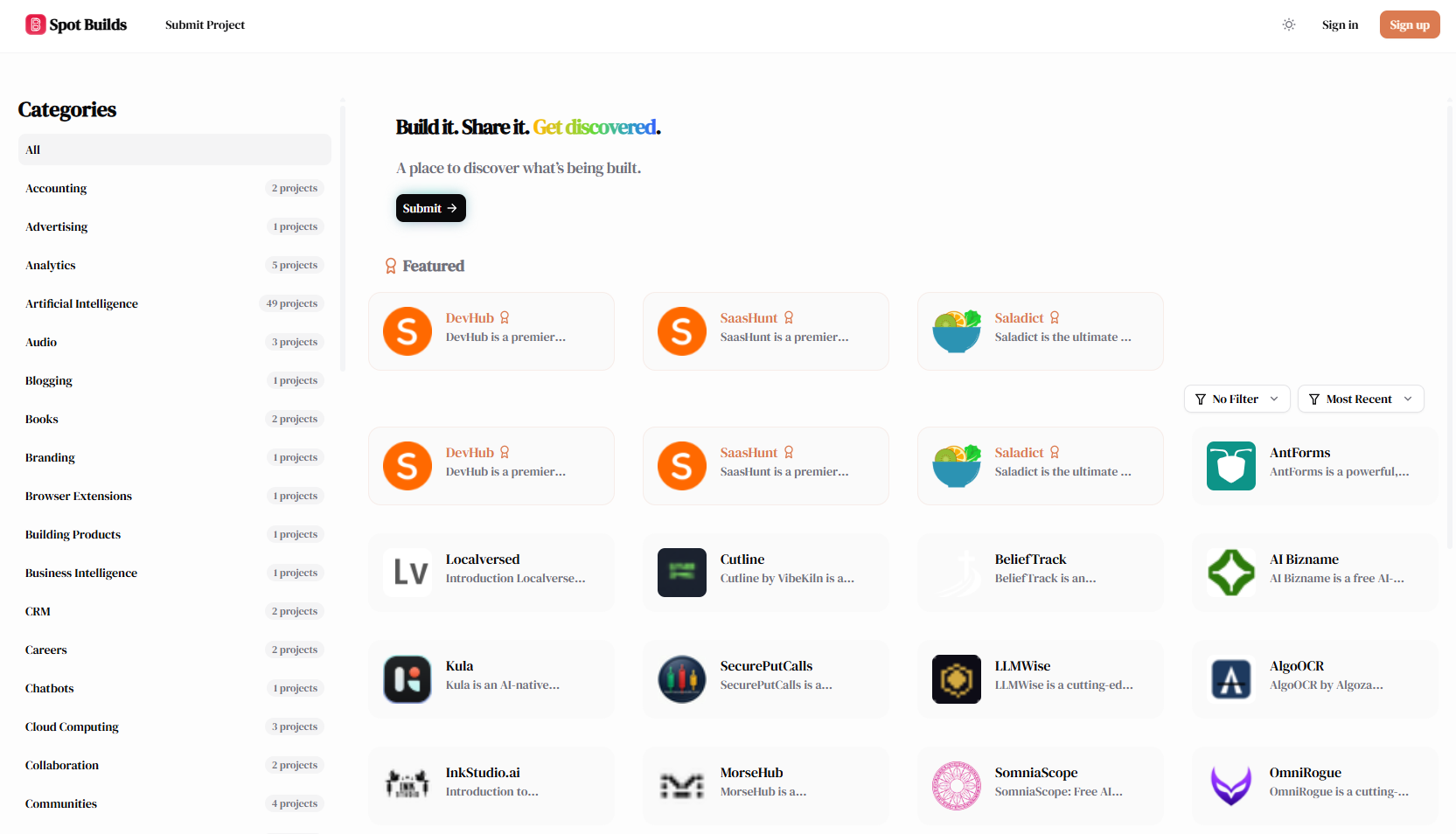Open Submit Project link in header
The image size is (1456, 834).
pyautogui.click(x=205, y=24)
